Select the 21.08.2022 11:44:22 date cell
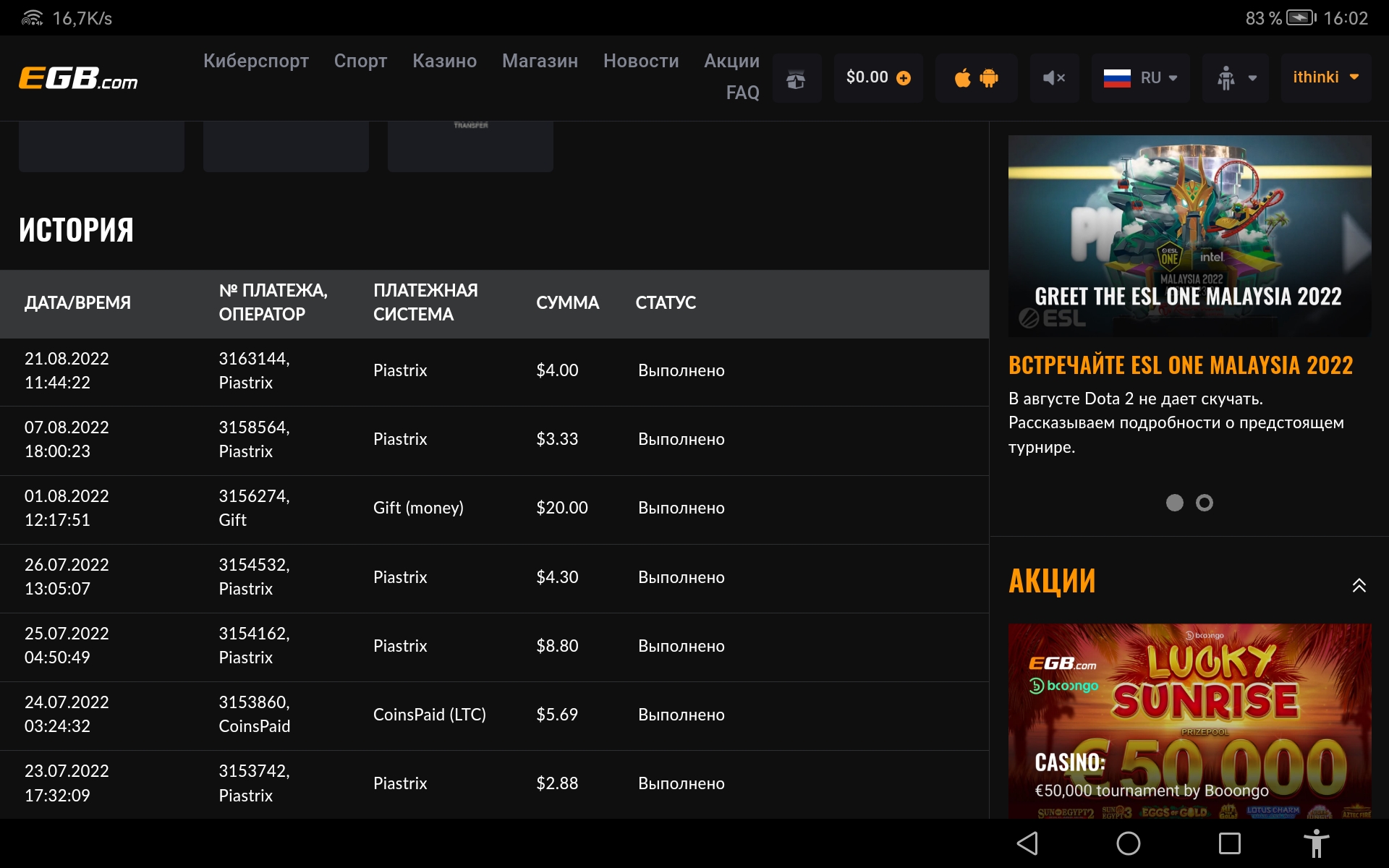Viewport: 1389px width, 868px height. 67,370
